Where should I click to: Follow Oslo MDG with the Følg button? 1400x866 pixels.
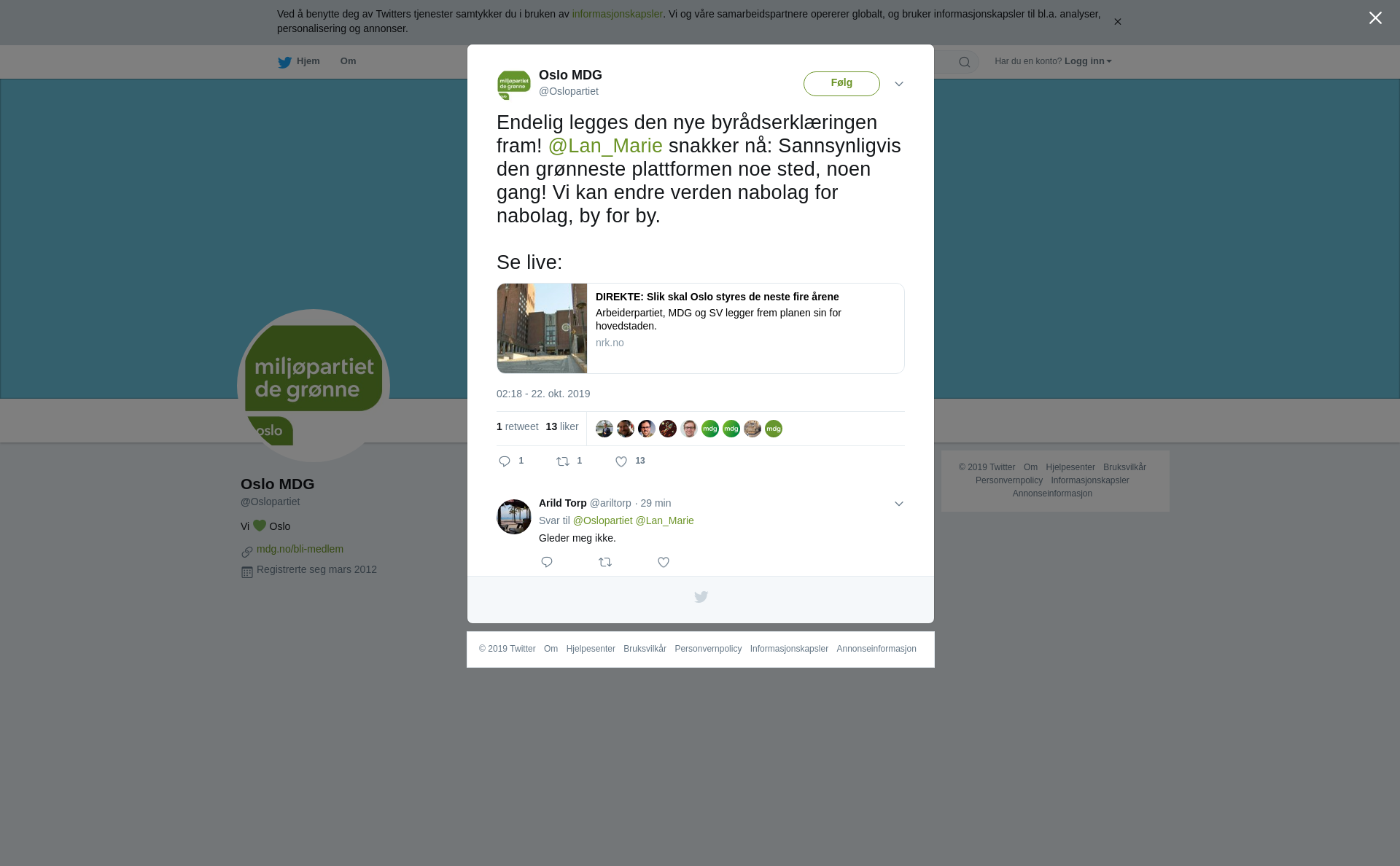[841, 84]
